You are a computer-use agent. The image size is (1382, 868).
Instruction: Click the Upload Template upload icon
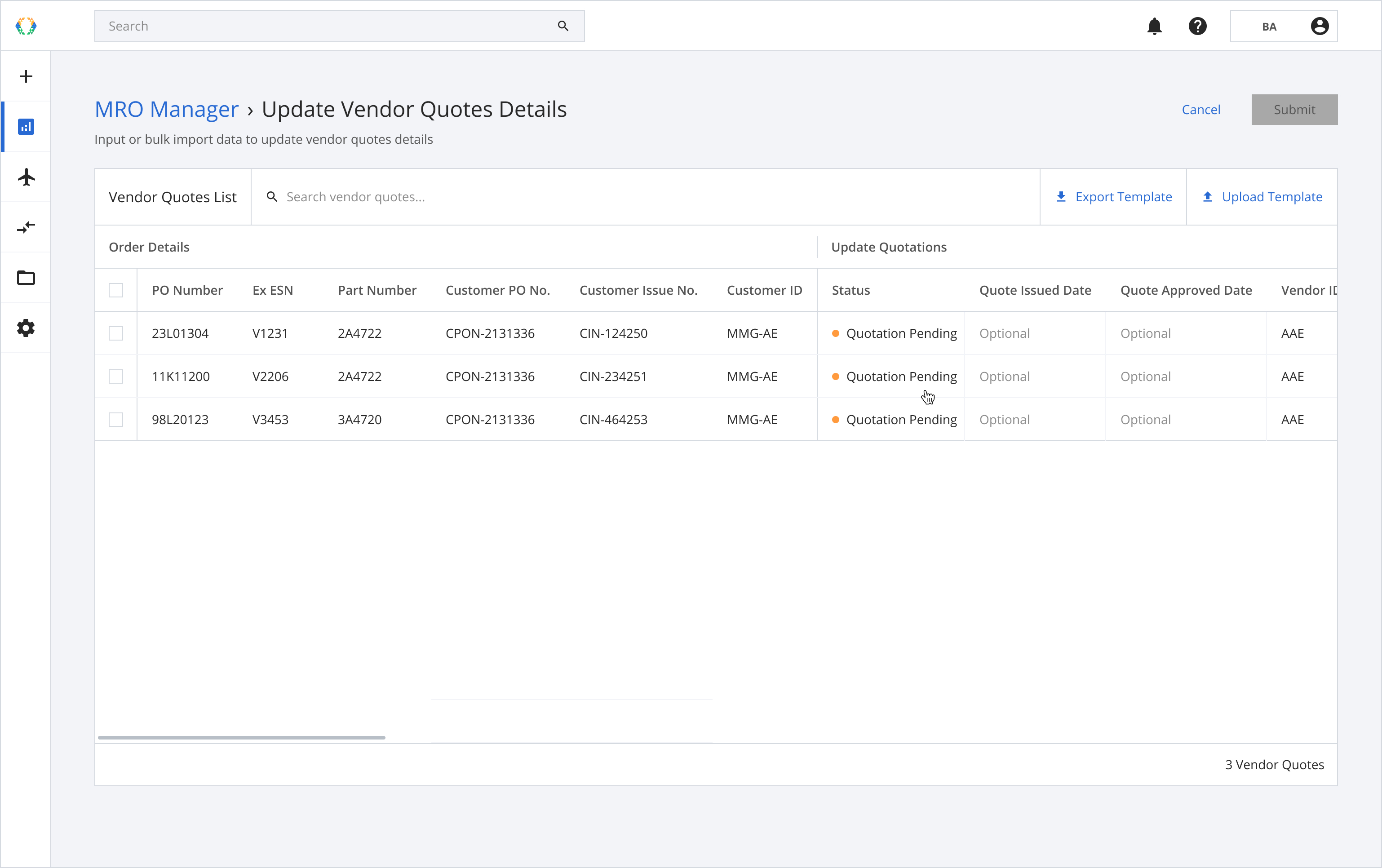click(x=1208, y=197)
